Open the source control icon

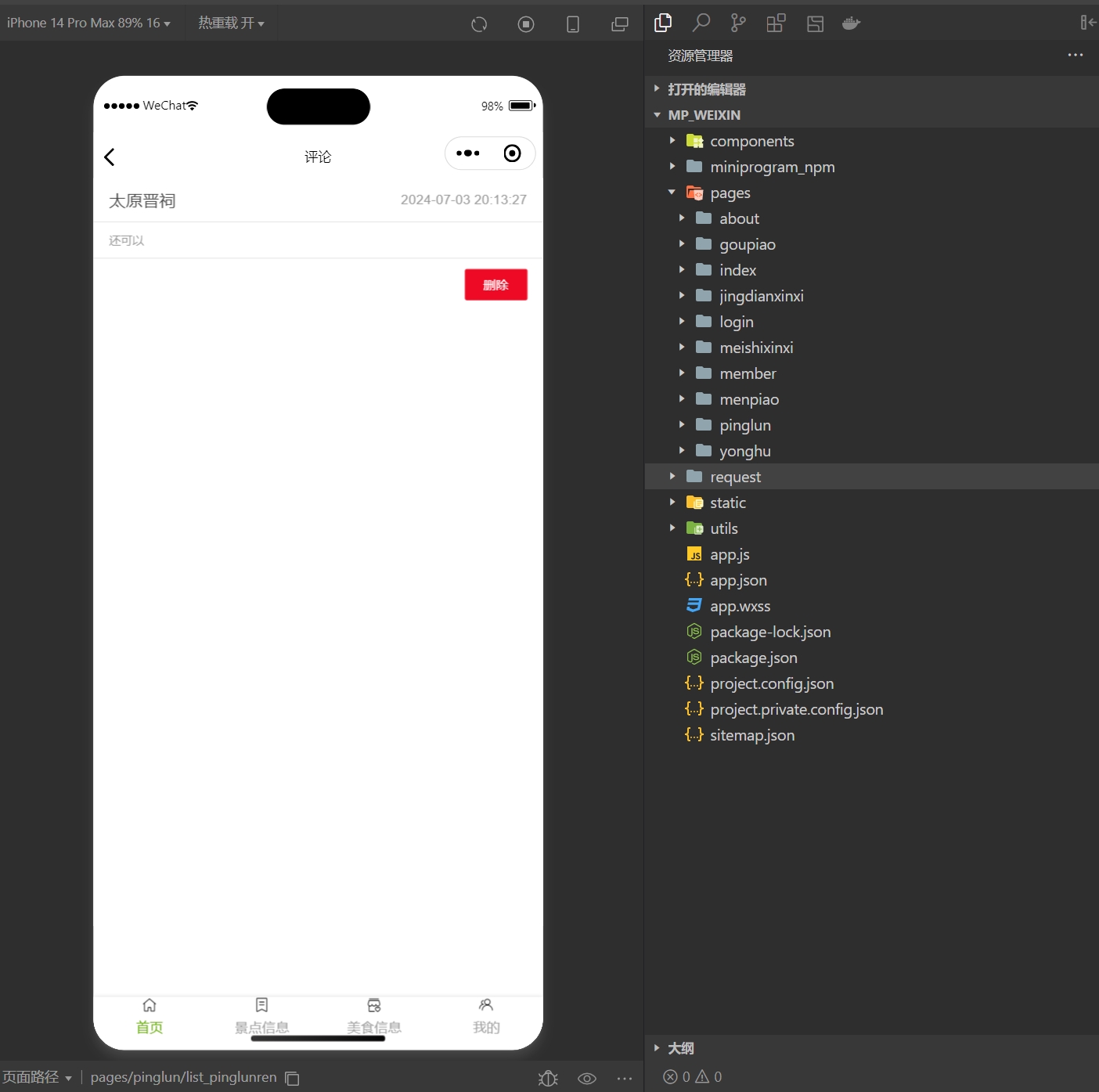click(x=738, y=23)
